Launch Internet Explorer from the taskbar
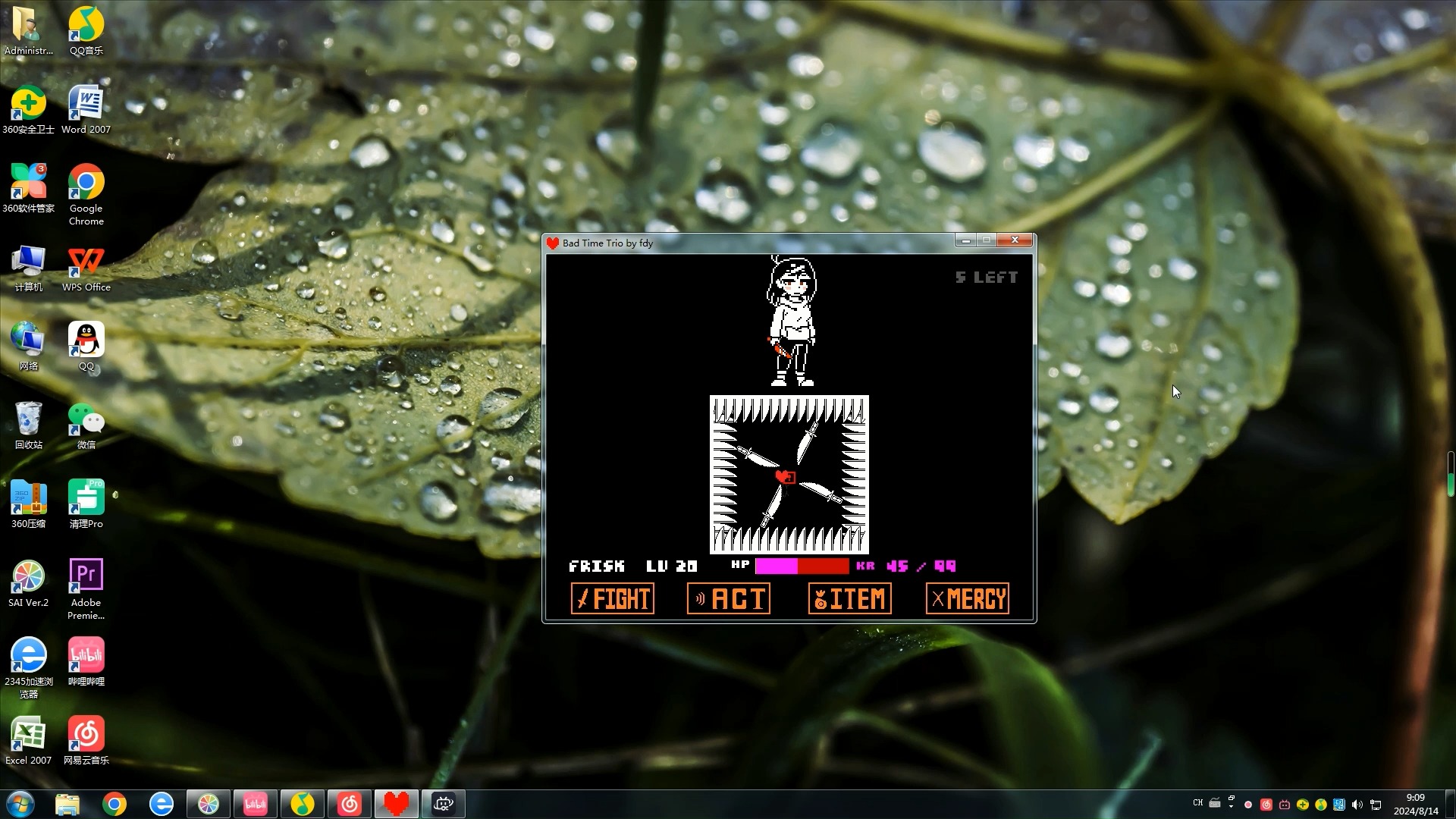This screenshot has width=1456, height=819. tap(162, 804)
